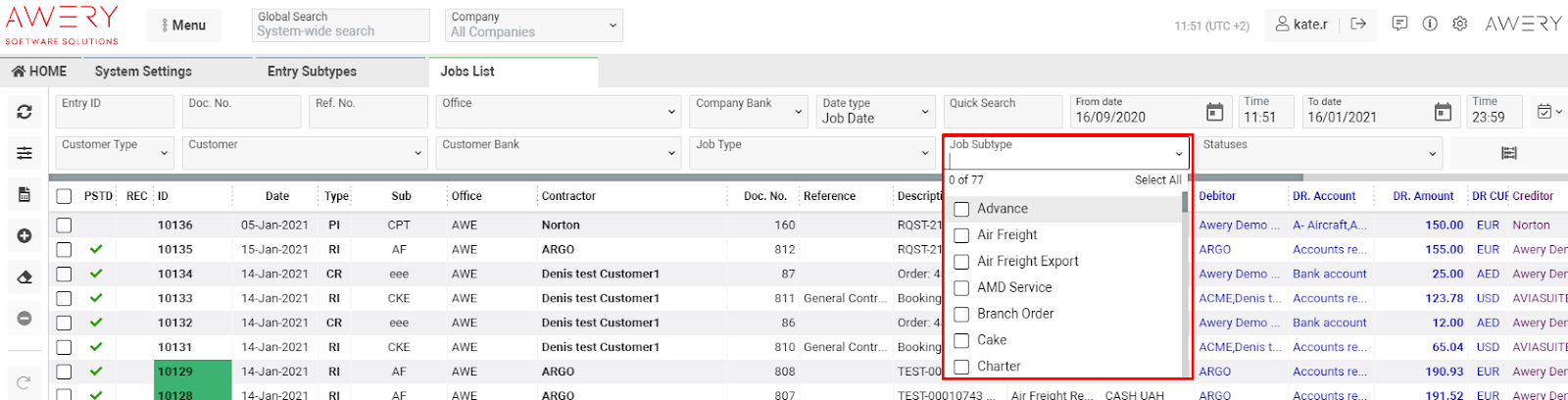Image resolution: width=1568 pixels, height=400 pixels.
Task: Click Select All in subtype list
Action: 1157,180
